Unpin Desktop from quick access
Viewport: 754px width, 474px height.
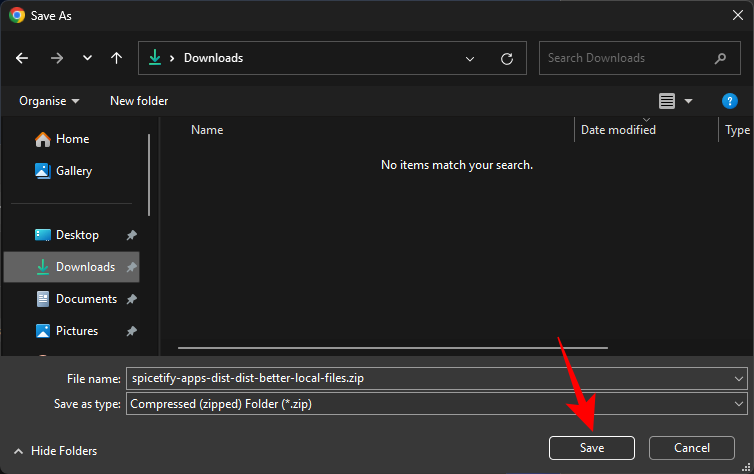[132, 235]
